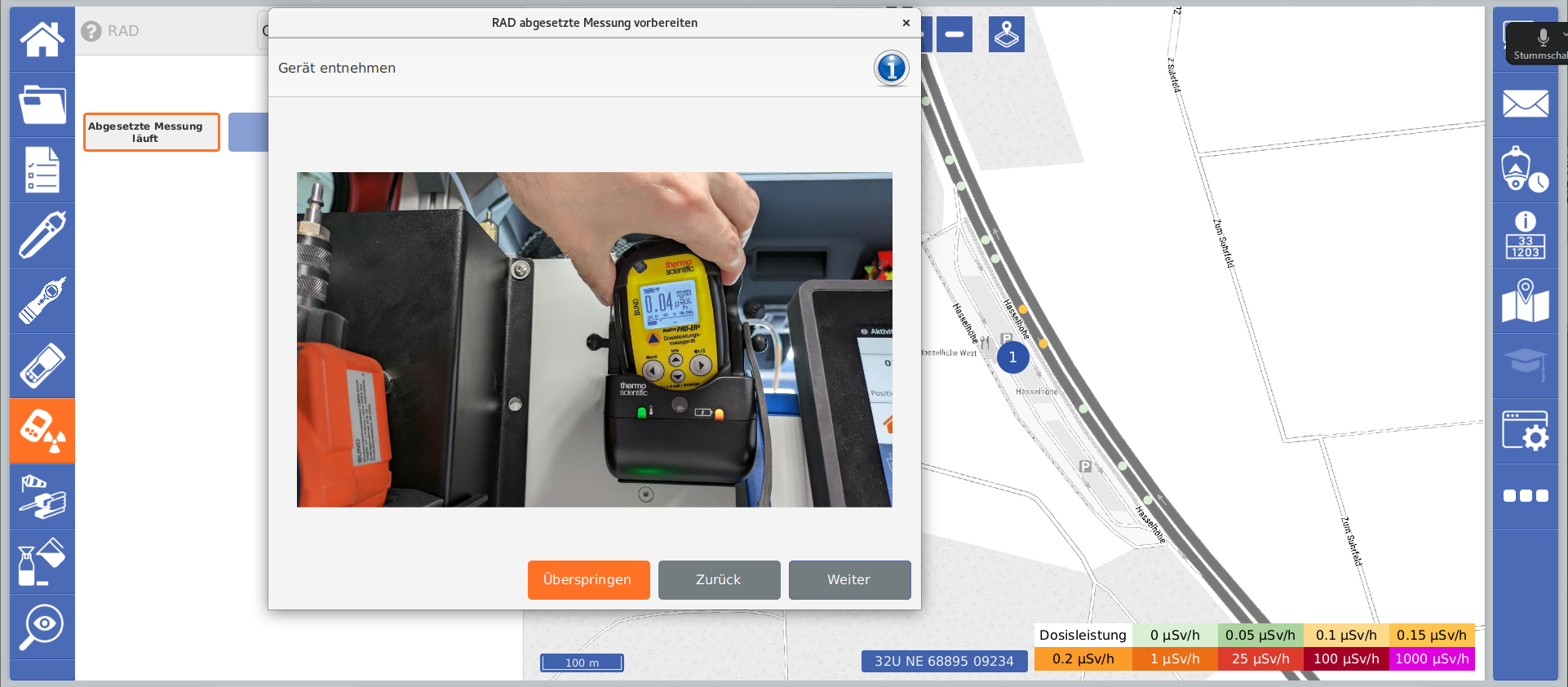Screen dimensions: 1568x687
Task: Open the sample bottle icon
Action: [x=42, y=561]
